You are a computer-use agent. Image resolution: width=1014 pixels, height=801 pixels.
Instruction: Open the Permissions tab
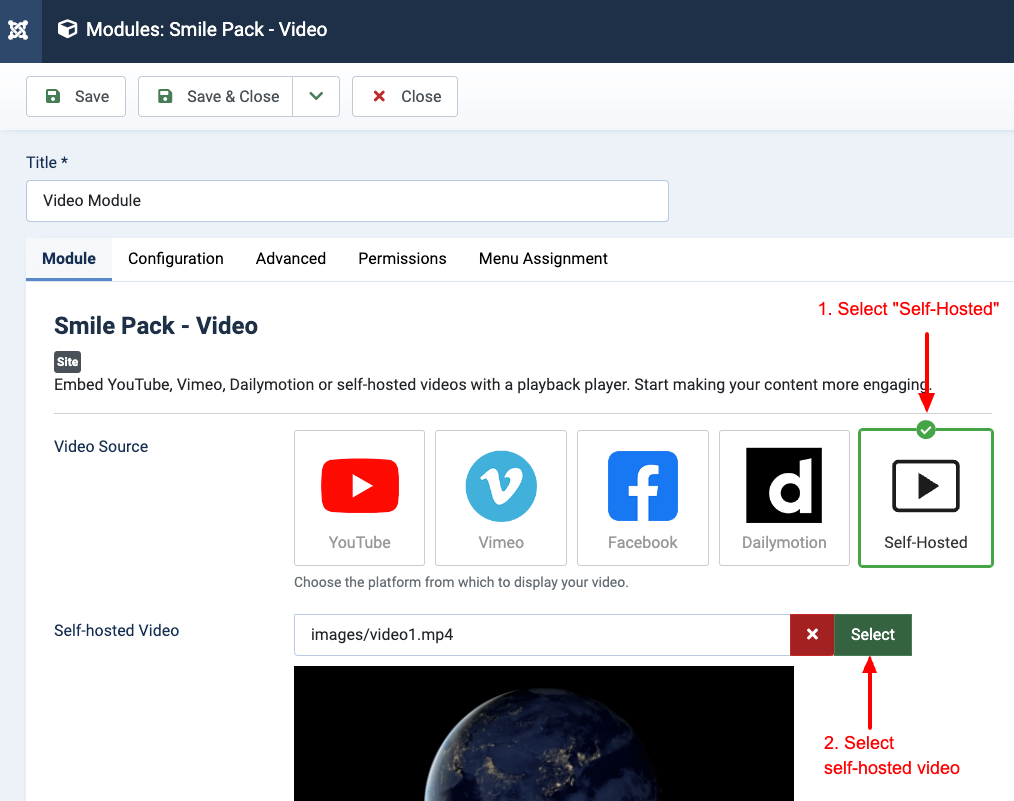click(402, 259)
